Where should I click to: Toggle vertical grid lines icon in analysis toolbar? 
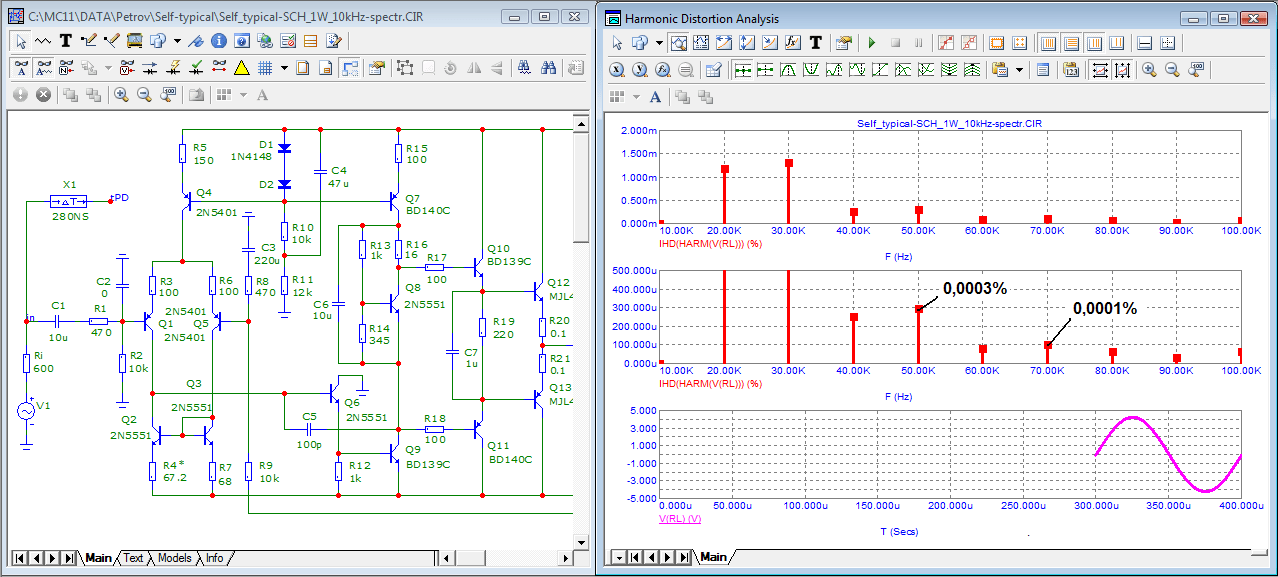tap(1048, 43)
